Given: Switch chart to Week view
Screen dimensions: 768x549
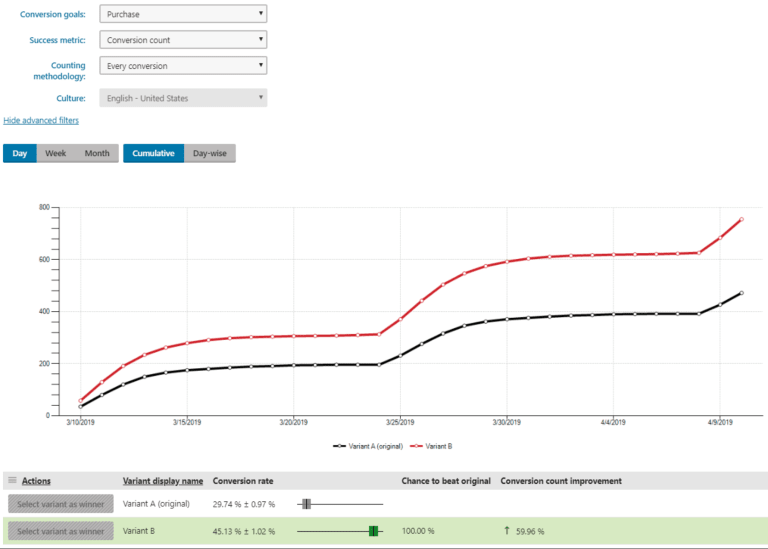Looking at the screenshot, I should [x=56, y=153].
